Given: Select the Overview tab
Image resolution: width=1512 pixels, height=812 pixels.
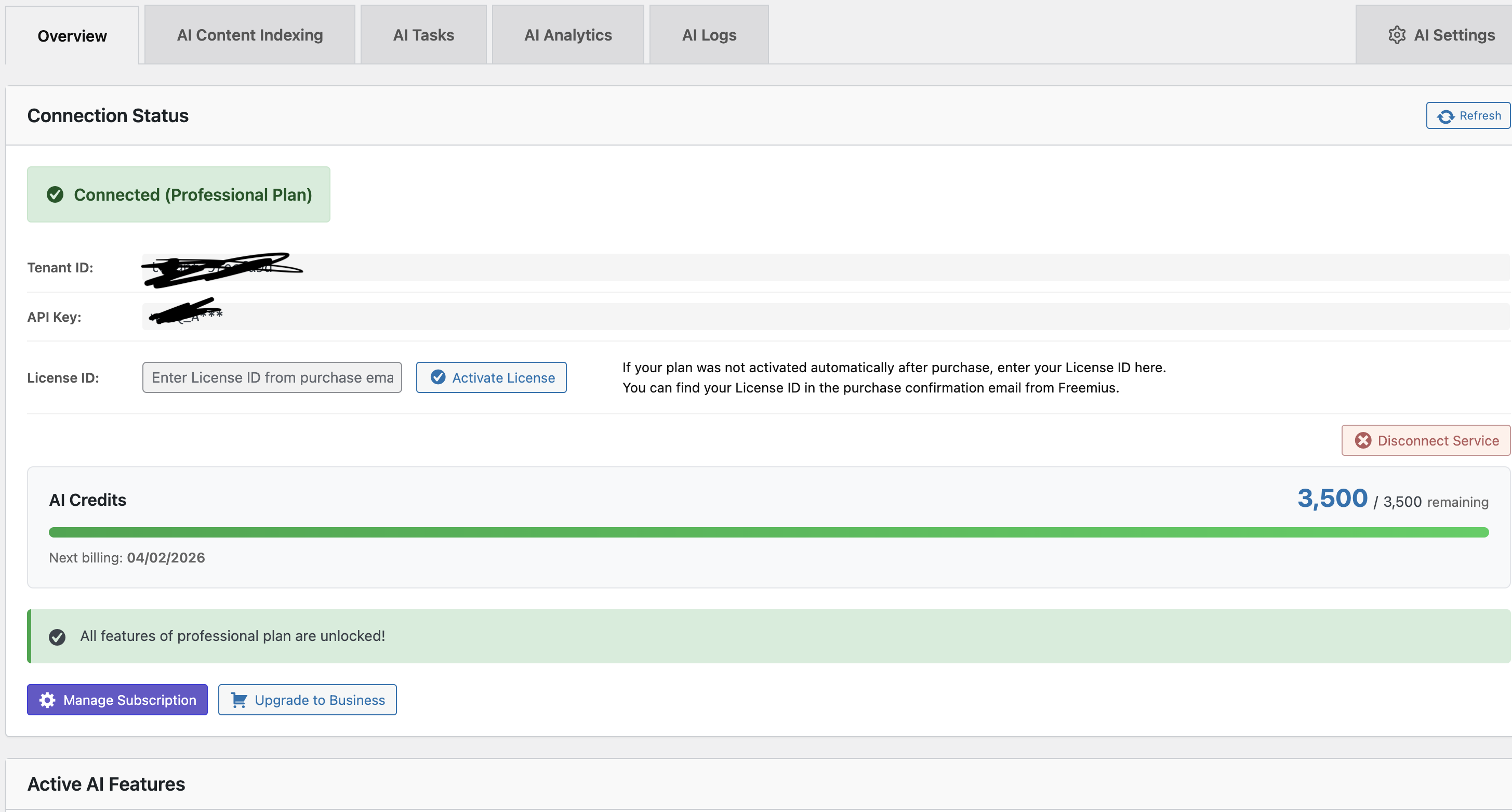Looking at the screenshot, I should coord(72,36).
